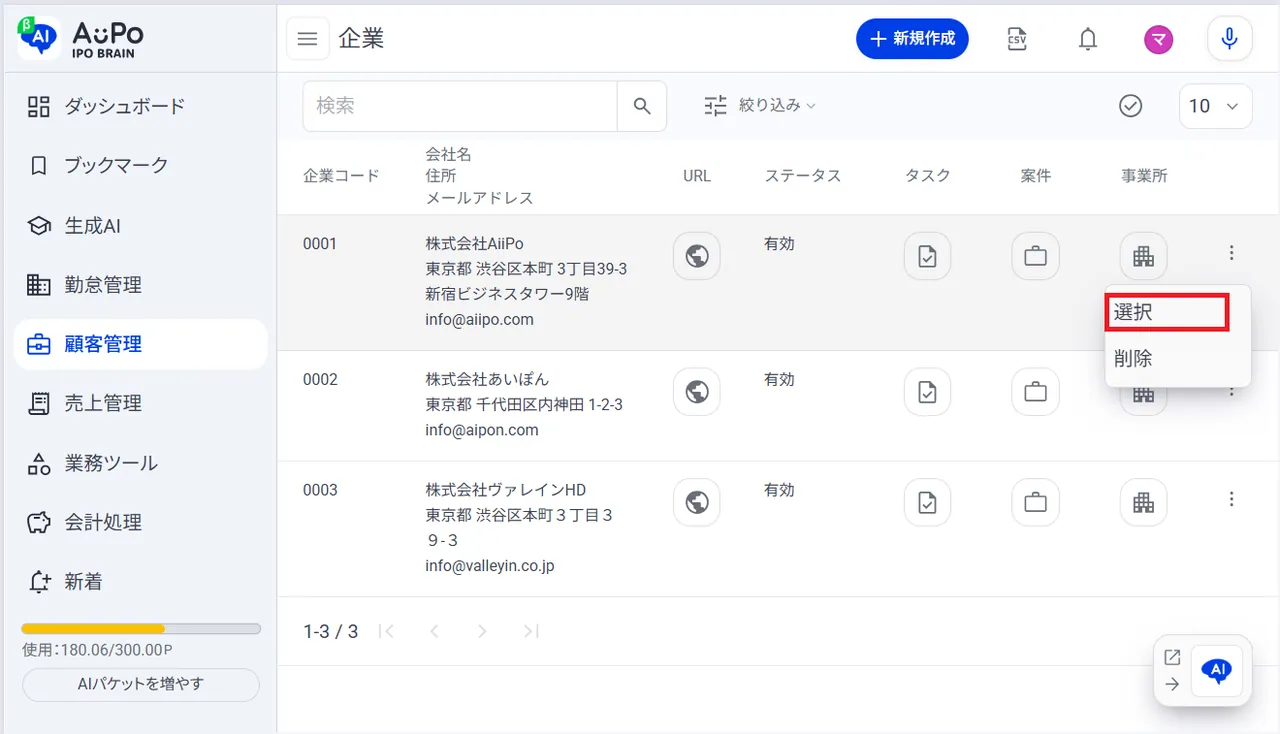Click the search magnifier icon
This screenshot has height=734, width=1280.
642,106
